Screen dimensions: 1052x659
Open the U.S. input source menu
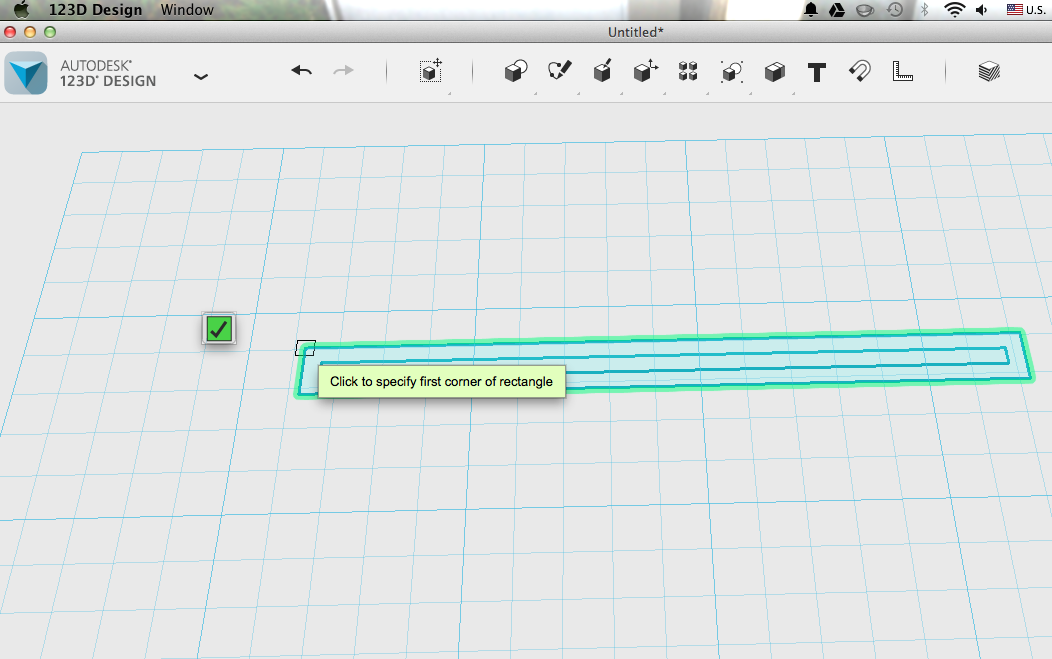(x=1026, y=9)
